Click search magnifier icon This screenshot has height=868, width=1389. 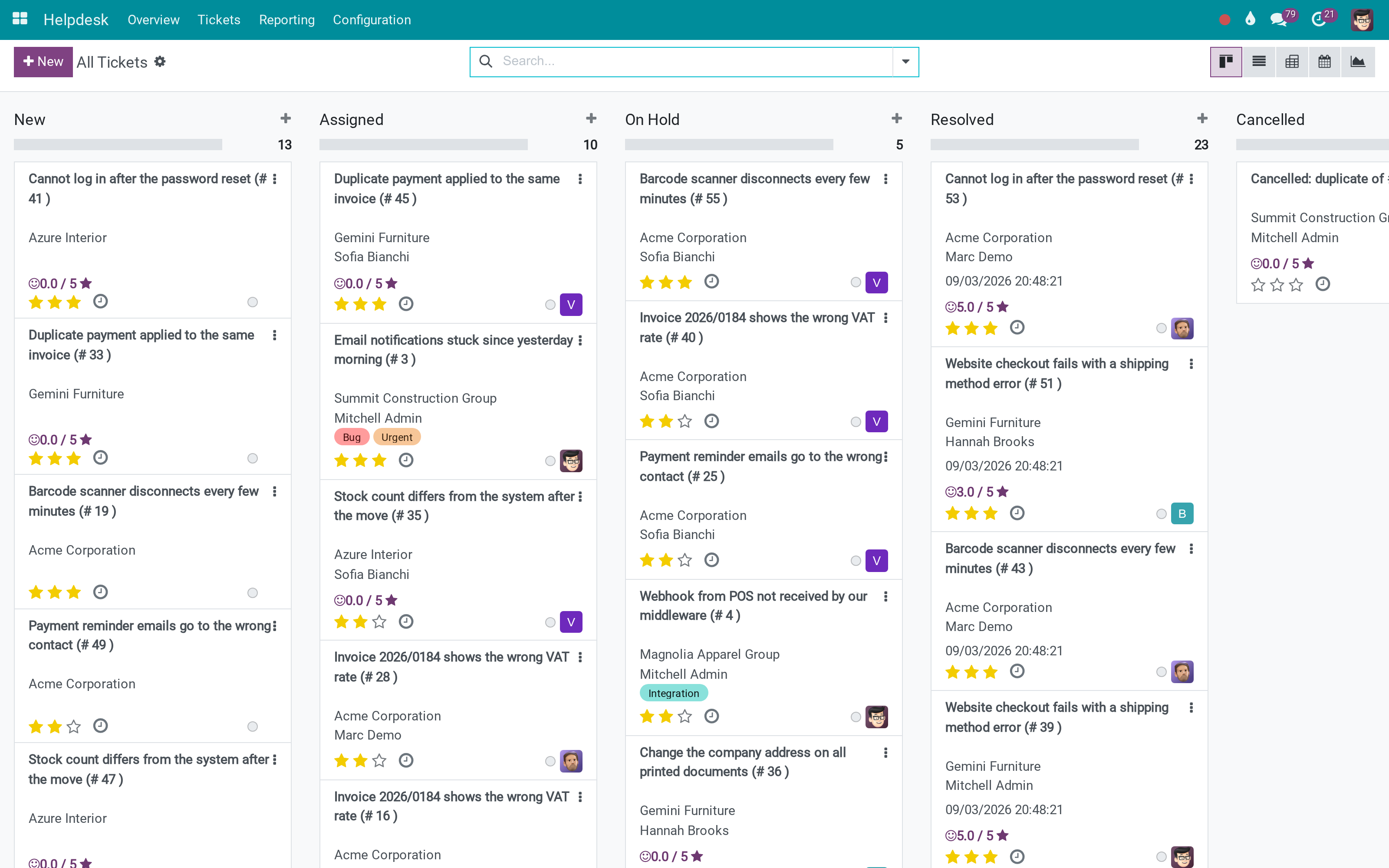(x=486, y=61)
